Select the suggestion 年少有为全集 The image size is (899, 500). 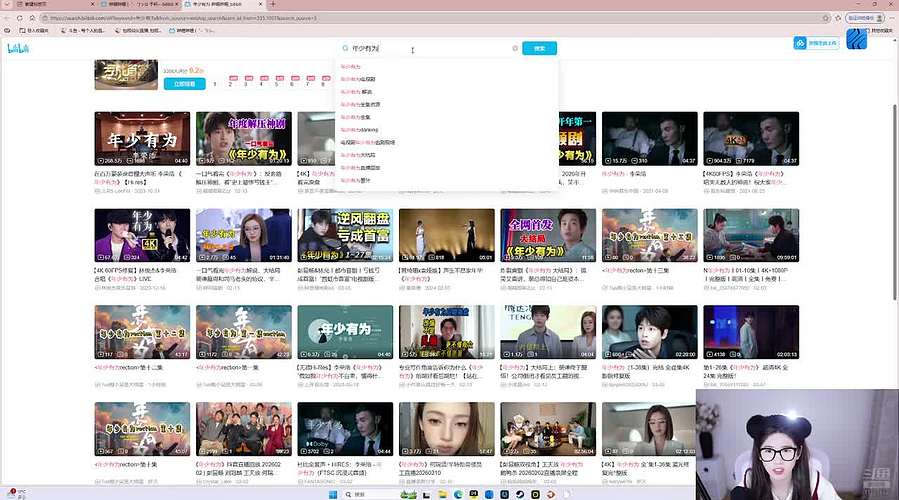tap(355, 117)
